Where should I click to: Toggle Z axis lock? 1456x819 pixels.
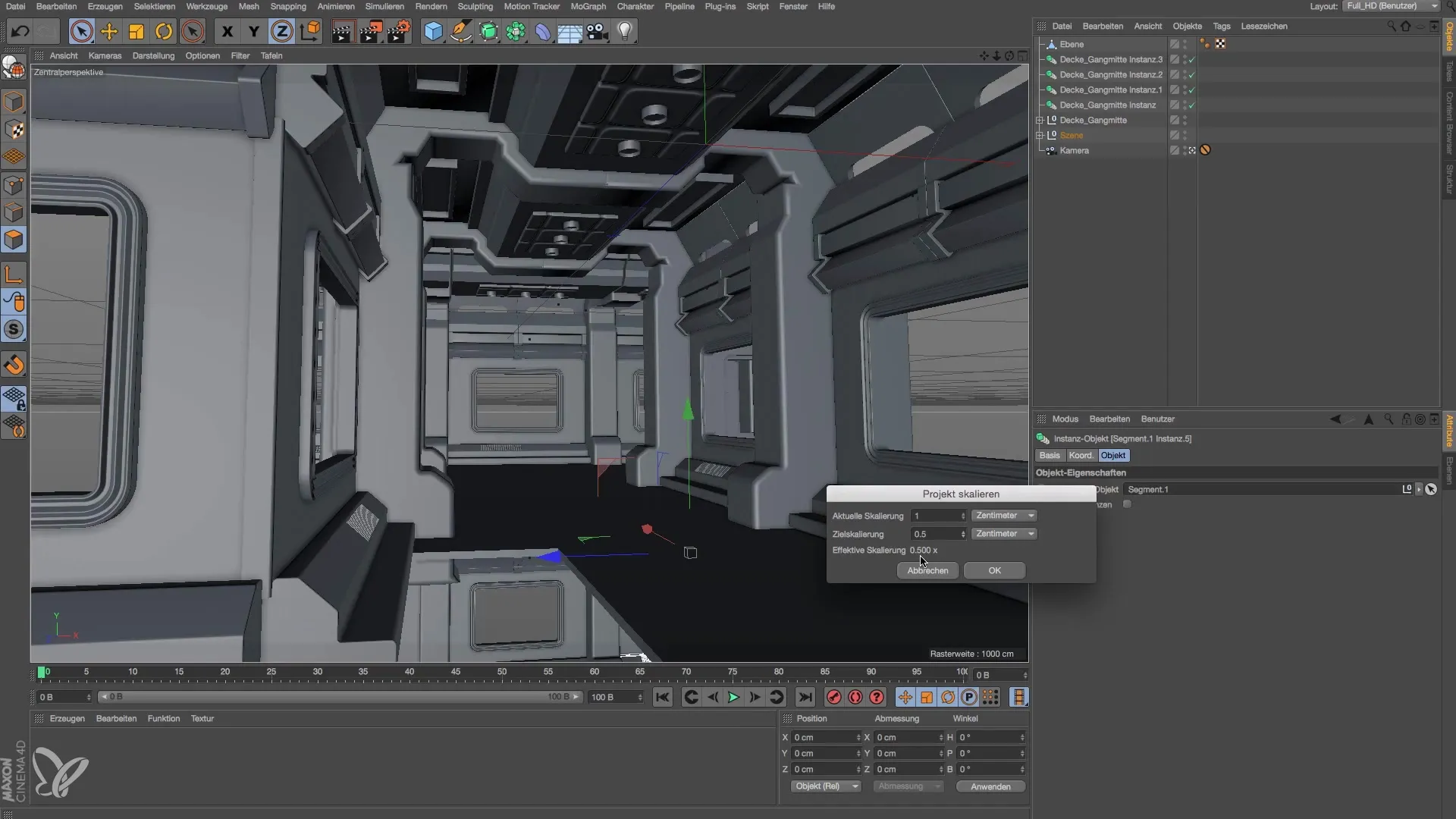[x=281, y=31]
